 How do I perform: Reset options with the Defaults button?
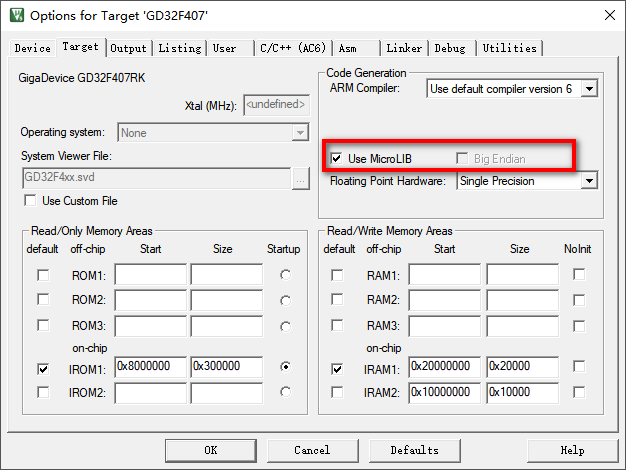pyautogui.click(x=415, y=450)
